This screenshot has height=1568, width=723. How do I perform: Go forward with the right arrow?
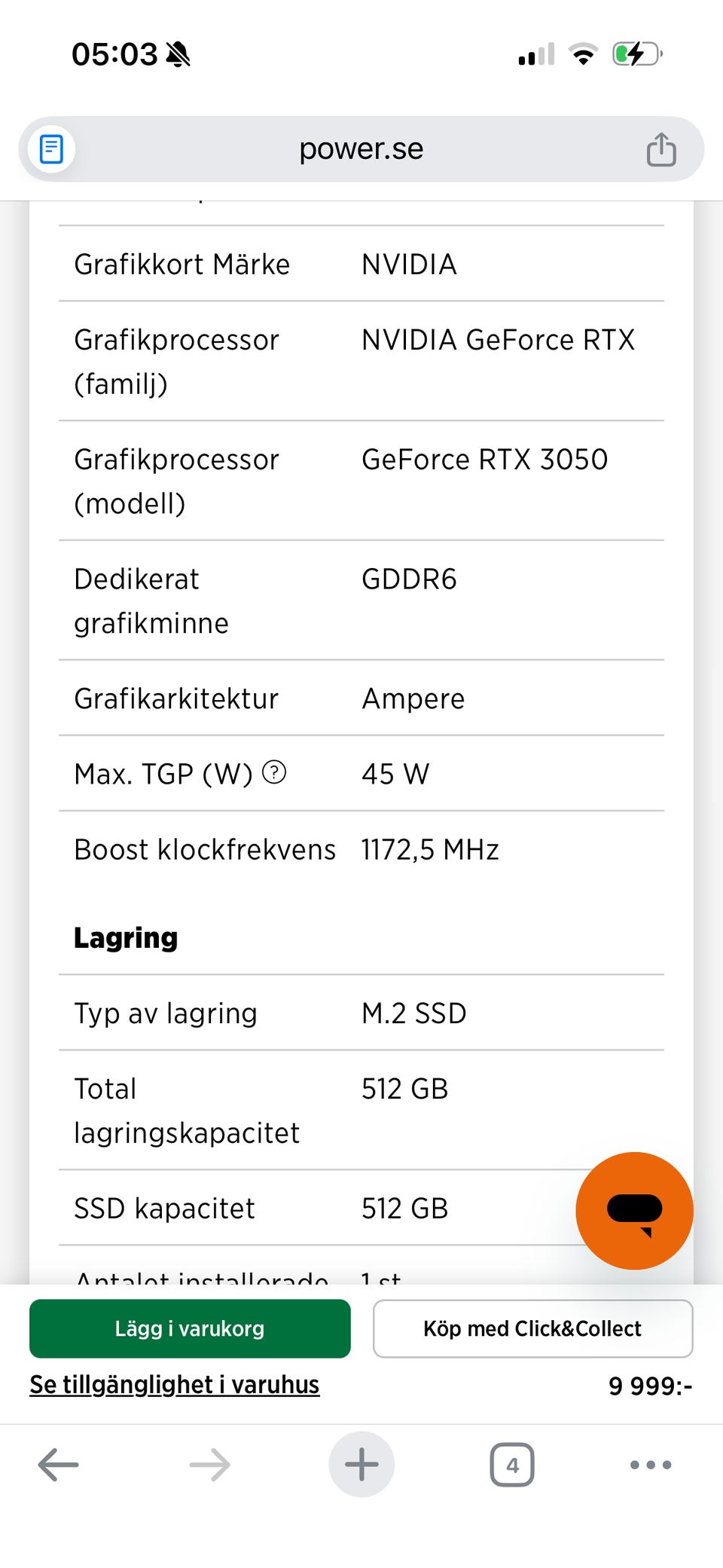coord(209,1465)
